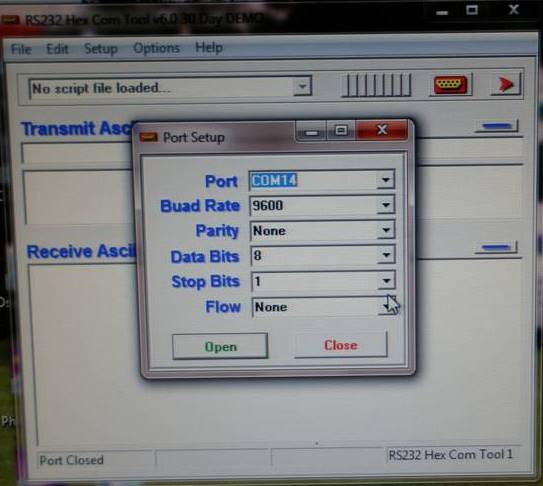Screen dimensions: 543x486
Task: Click the red Close button
Action: (x=341, y=345)
